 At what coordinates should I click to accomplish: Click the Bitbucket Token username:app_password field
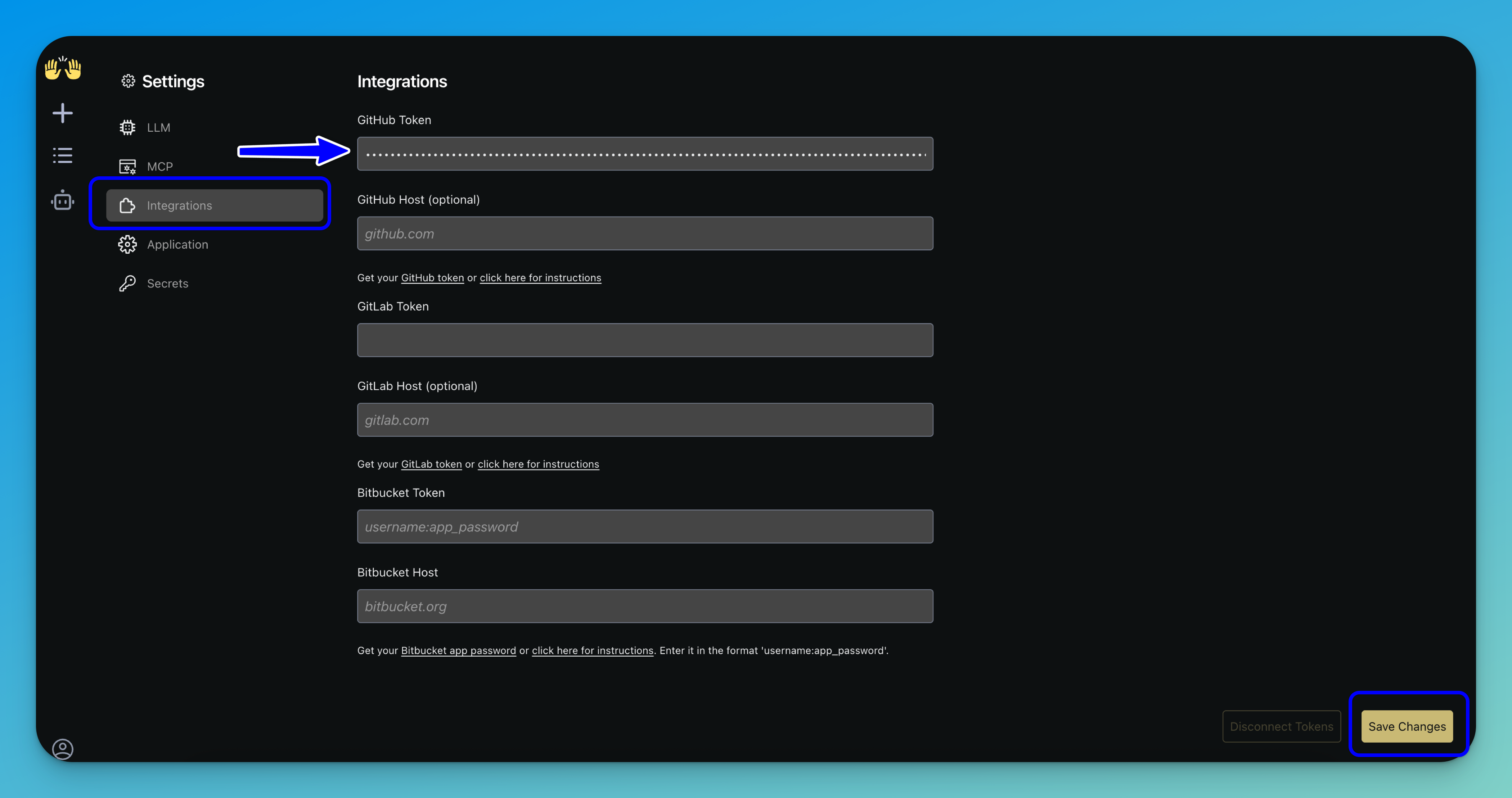(644, 526)
